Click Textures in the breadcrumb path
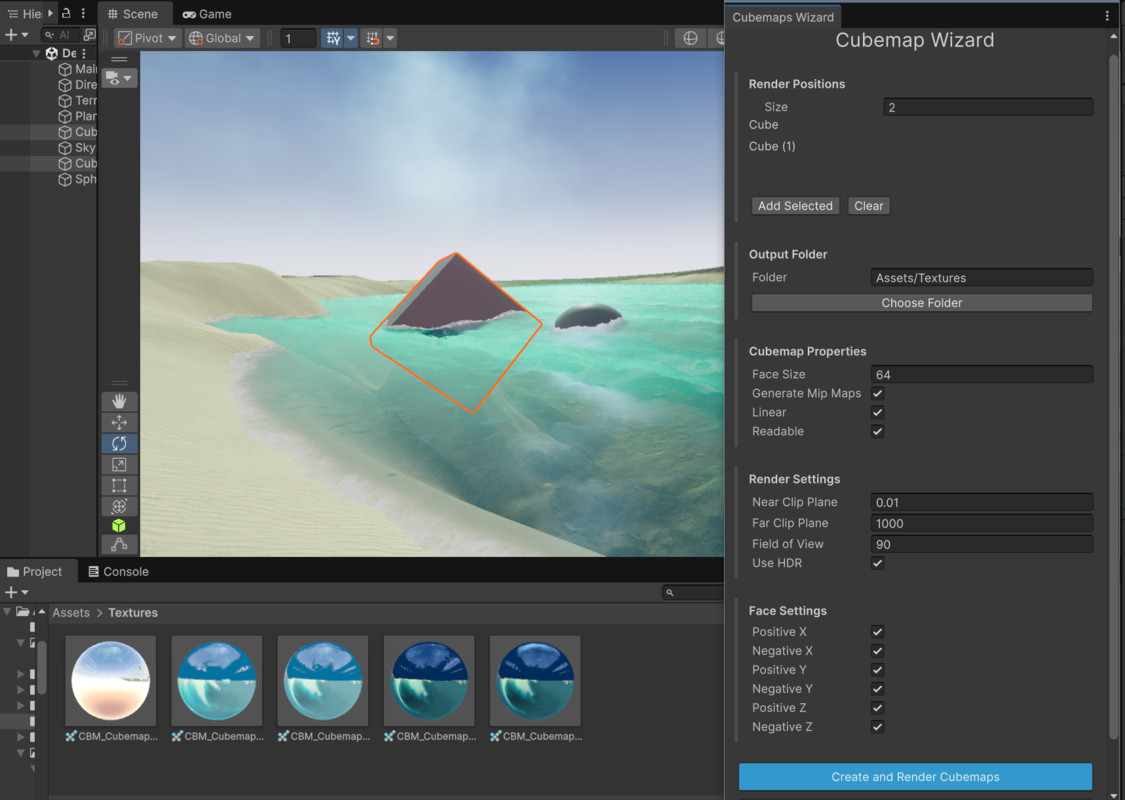 tap(133, 613)
